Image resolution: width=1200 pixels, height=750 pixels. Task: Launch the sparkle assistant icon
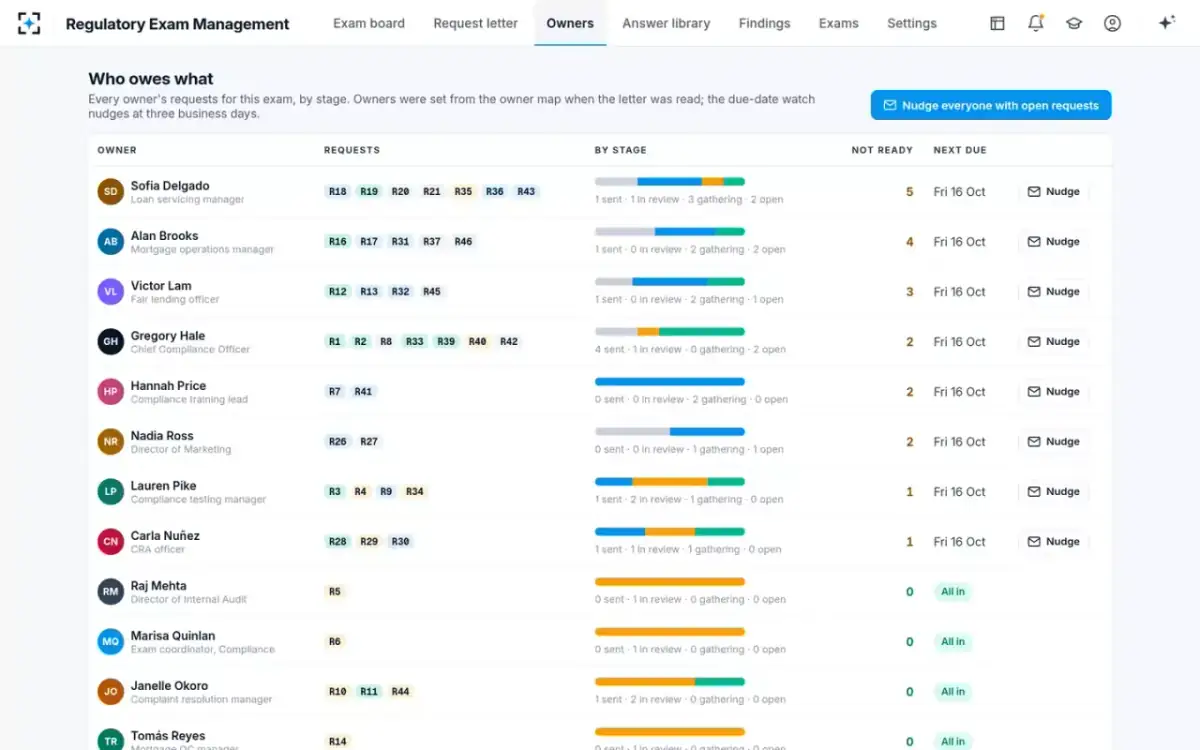pos(1166,23)
